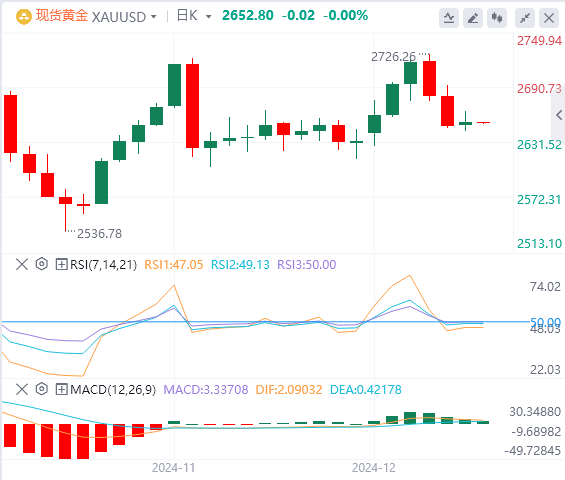Screen dimensions: 565x480
Task: Click the 2024-12 date axis label
Action: [x=374, y=468]
